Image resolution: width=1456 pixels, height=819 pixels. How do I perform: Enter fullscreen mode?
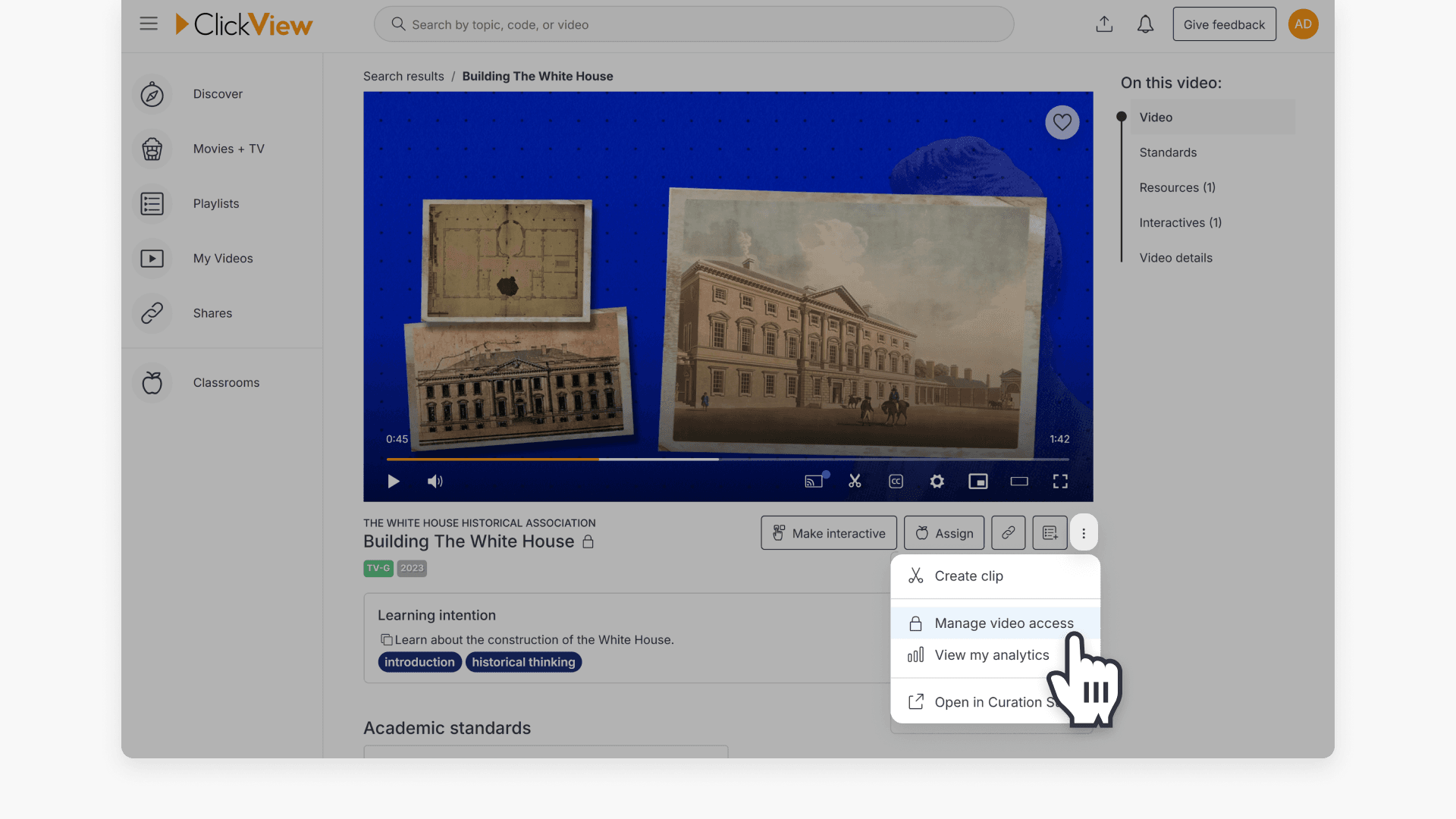[1060, 481]
